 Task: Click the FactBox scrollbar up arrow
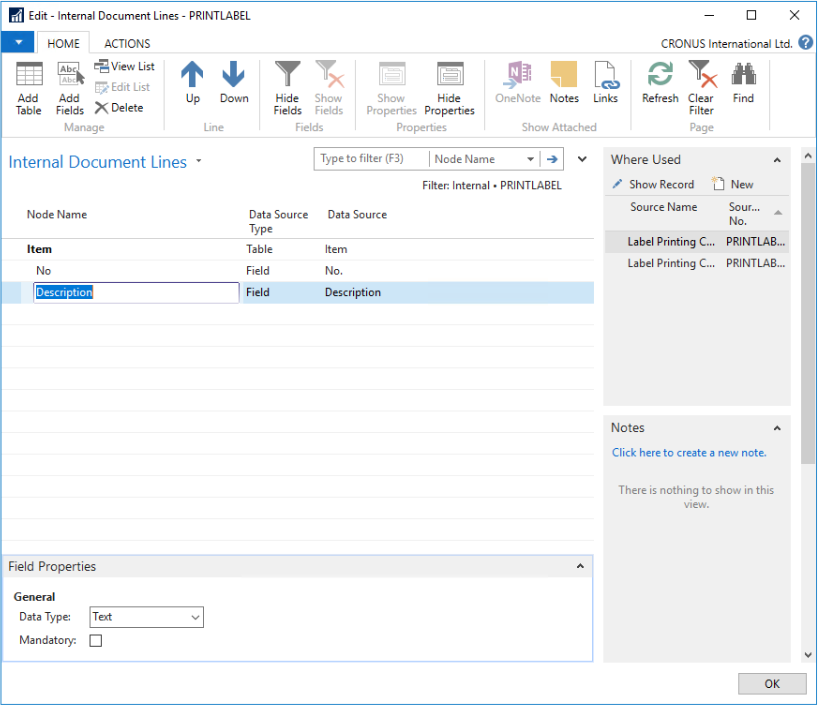tap(808, 156)
